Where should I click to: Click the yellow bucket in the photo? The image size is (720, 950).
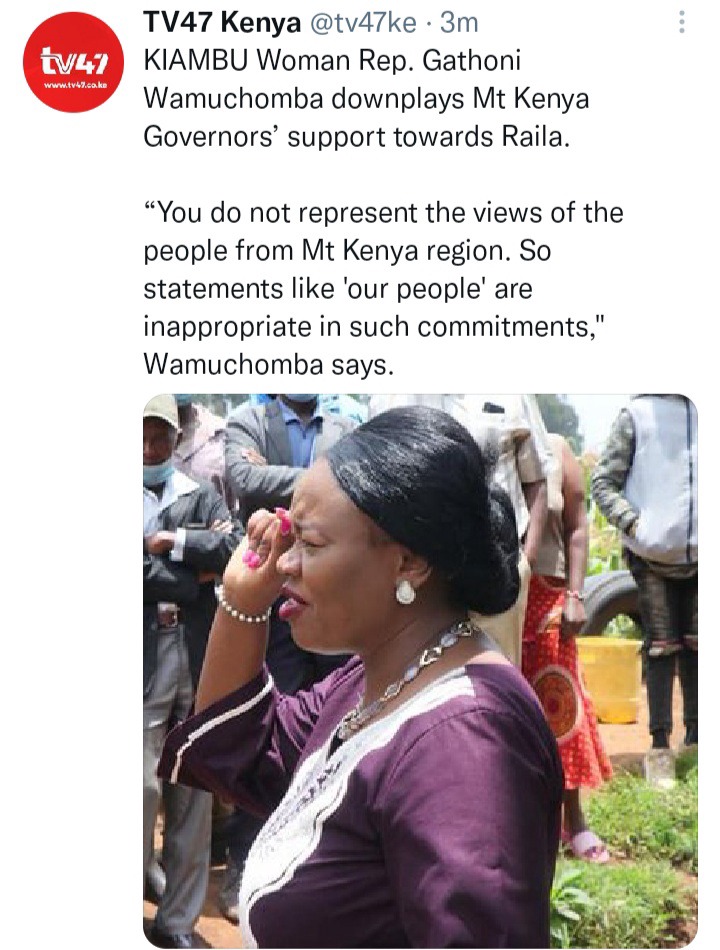point(610,679)
